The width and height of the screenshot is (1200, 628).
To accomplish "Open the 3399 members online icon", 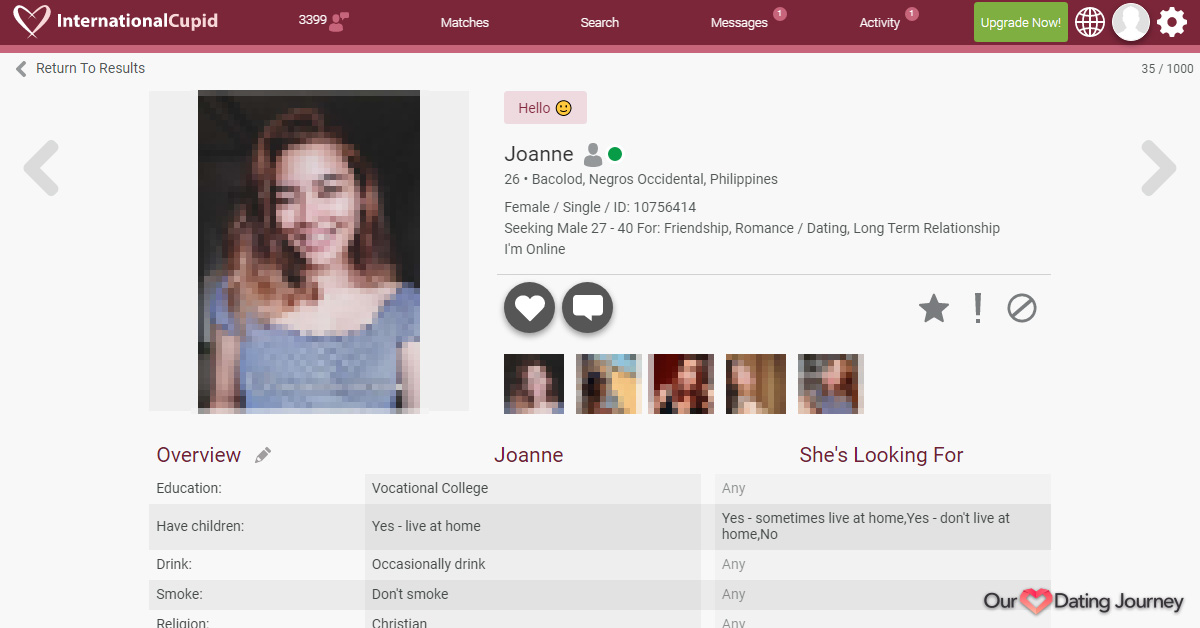I will click(x=339, y=21).
